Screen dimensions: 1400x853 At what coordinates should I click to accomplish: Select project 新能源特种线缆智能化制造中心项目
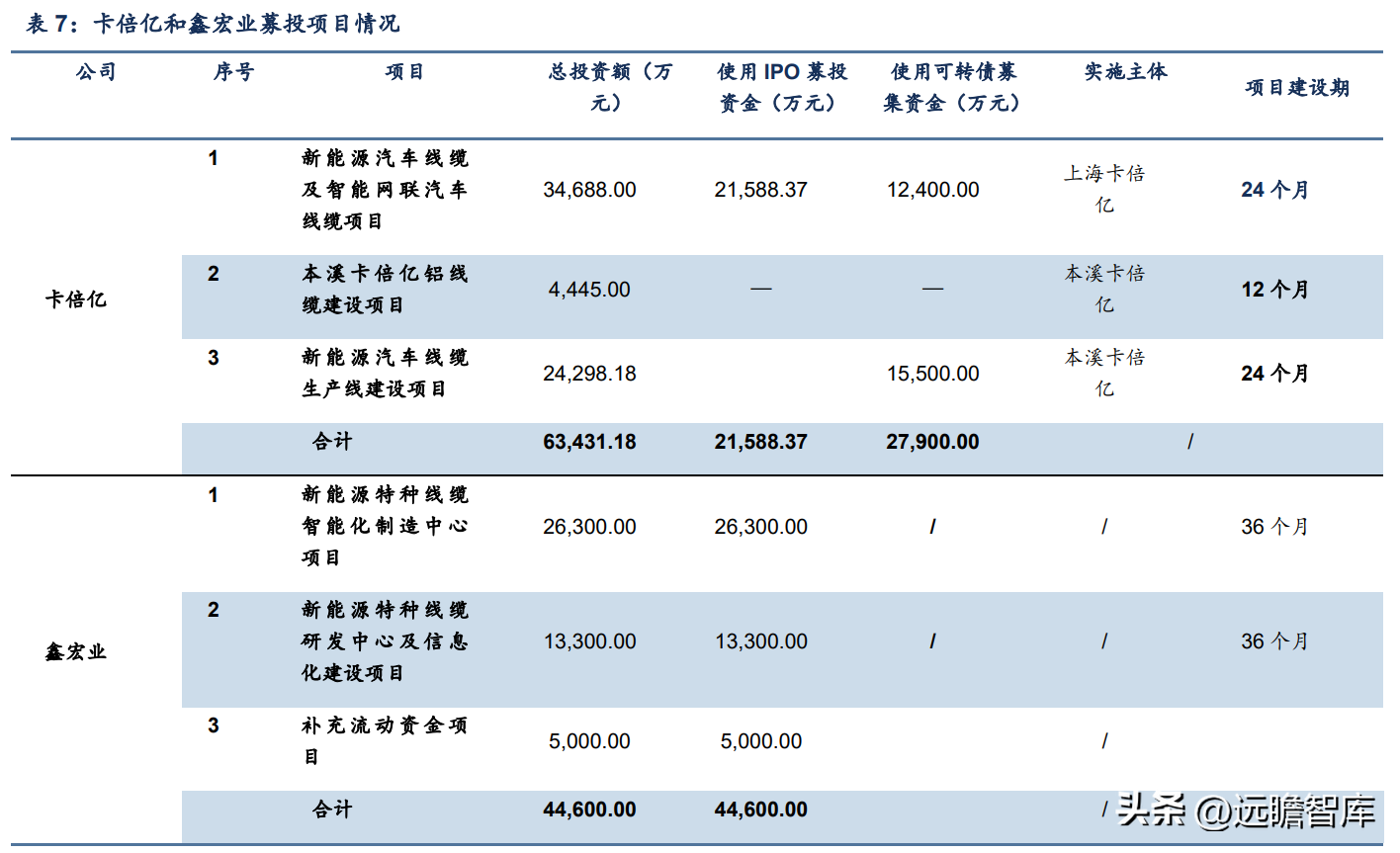coord(385,526)
